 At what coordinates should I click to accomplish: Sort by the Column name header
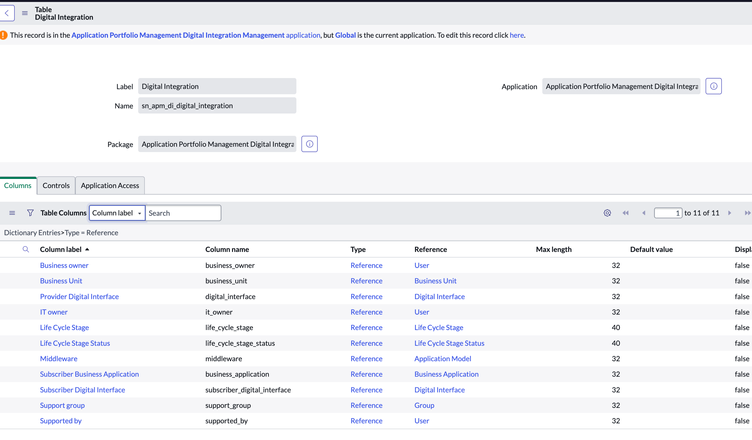click(227, 250)
